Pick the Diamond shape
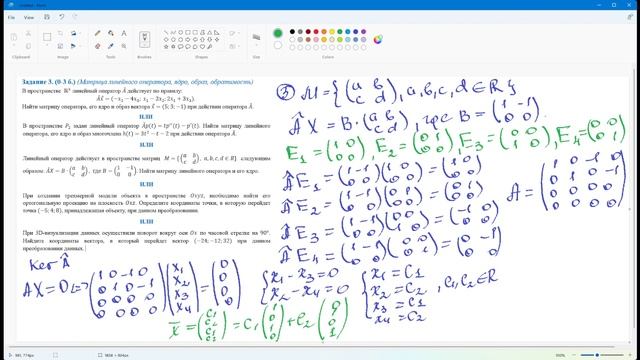Screen dimensions: 640x360 (x=166, y=40)
